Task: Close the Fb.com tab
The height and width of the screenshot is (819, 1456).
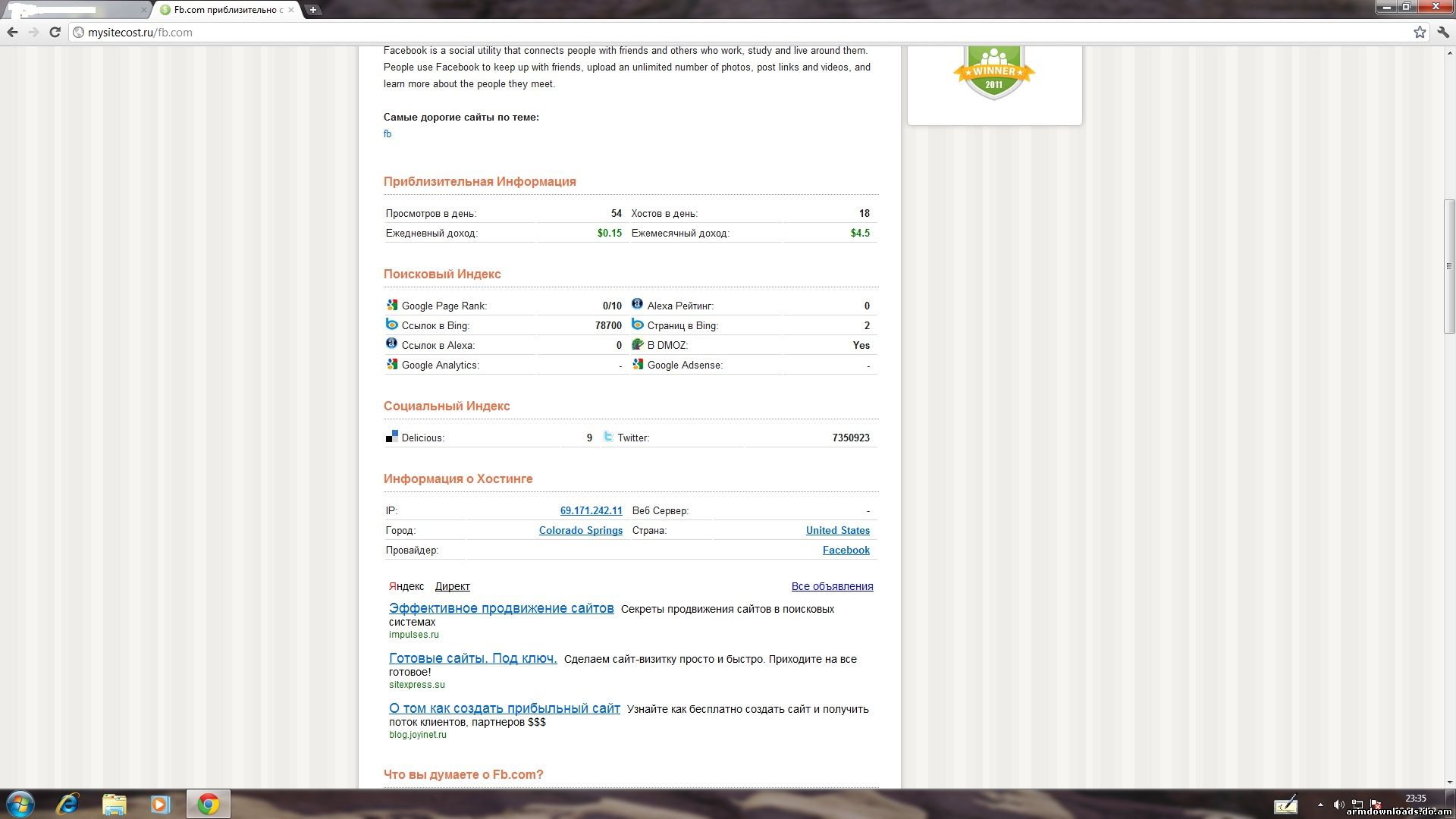Action: [291, 10]
